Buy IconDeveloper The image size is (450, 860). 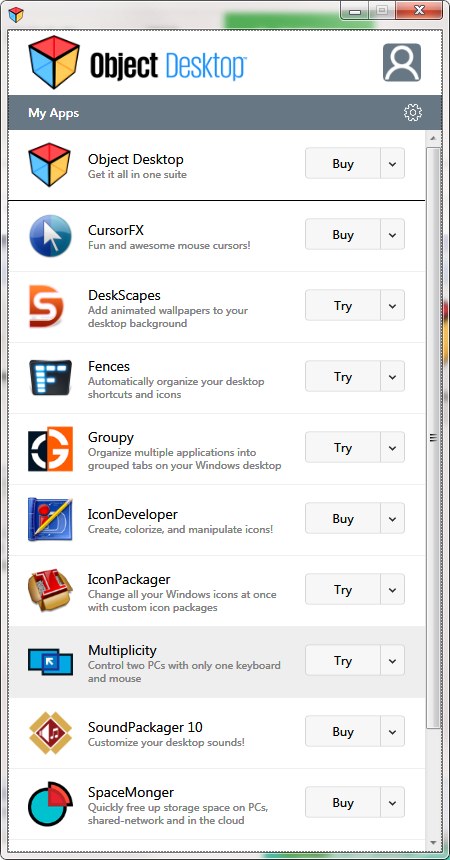click(343, 518)
